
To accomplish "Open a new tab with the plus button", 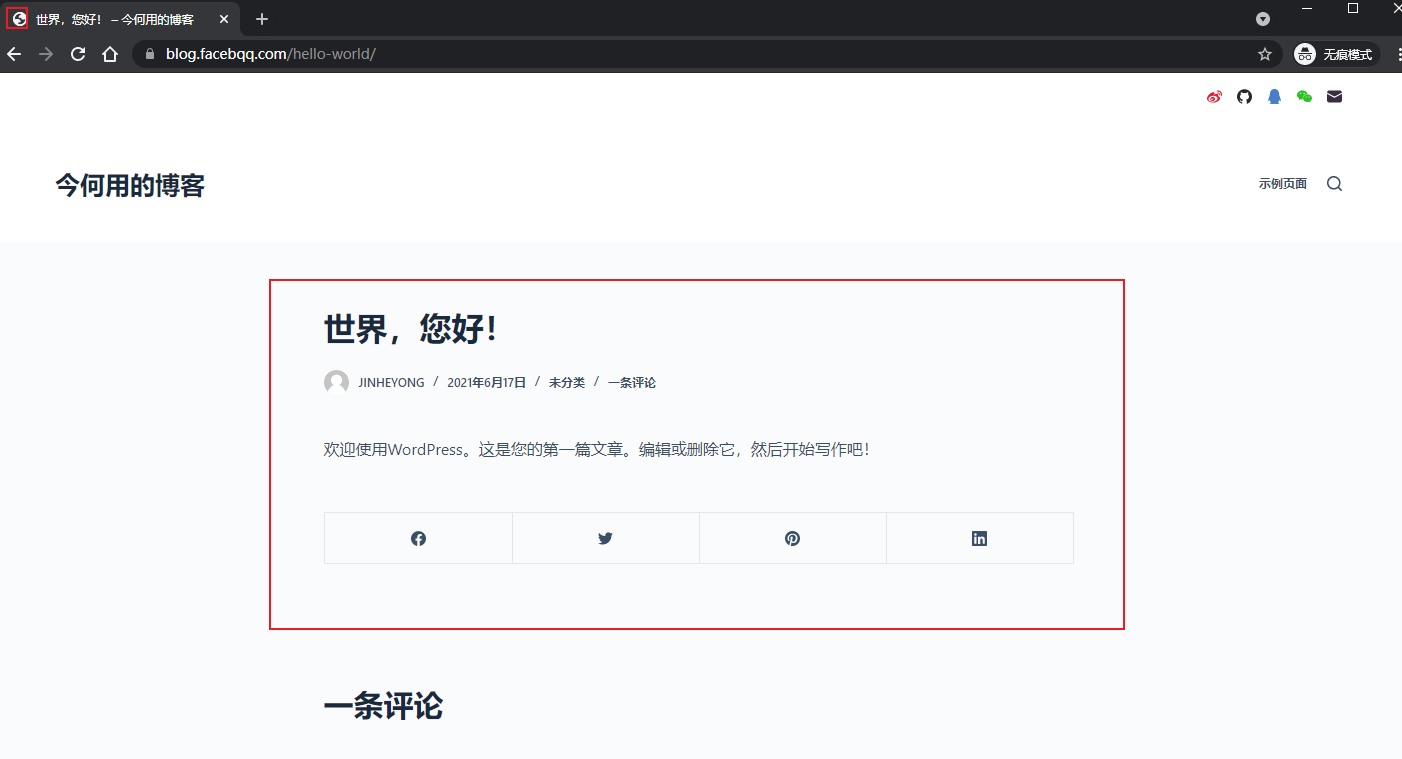I will 262,19.
